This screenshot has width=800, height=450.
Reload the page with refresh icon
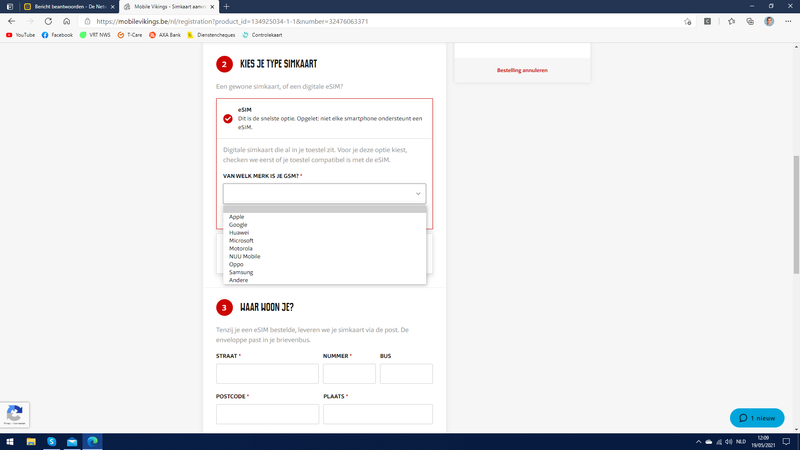pyautogui.click(x=48, y=20)
